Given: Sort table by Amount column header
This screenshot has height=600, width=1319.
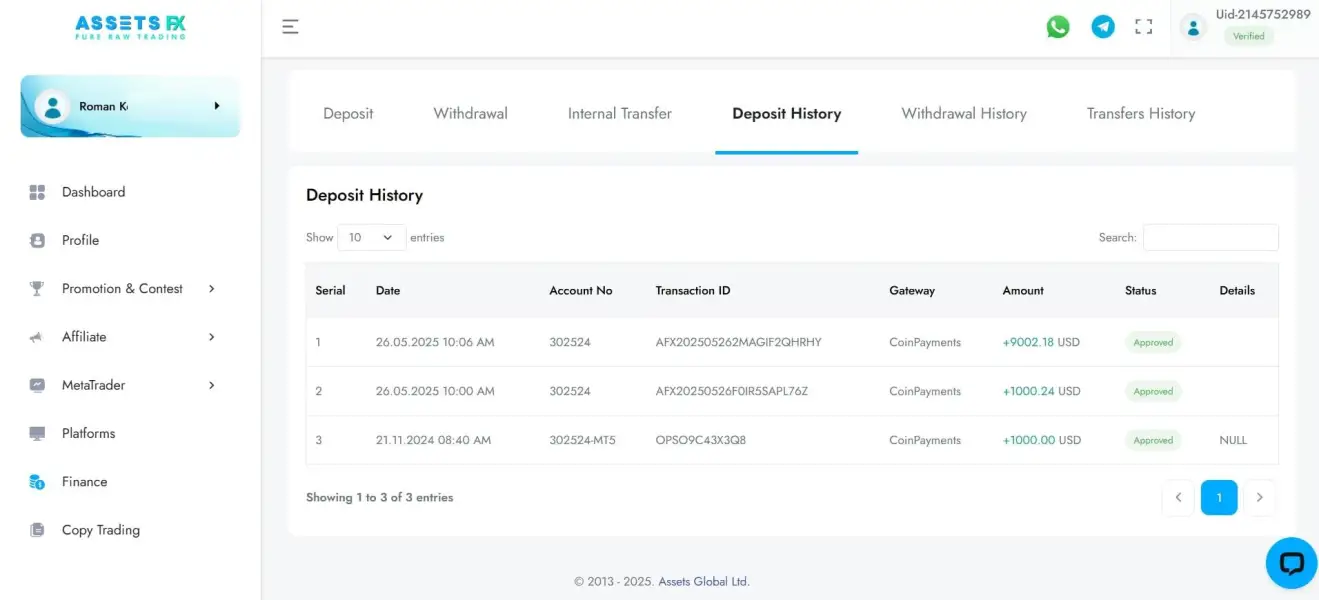Looking at the screenshot, I should (x=1023, y=291).
